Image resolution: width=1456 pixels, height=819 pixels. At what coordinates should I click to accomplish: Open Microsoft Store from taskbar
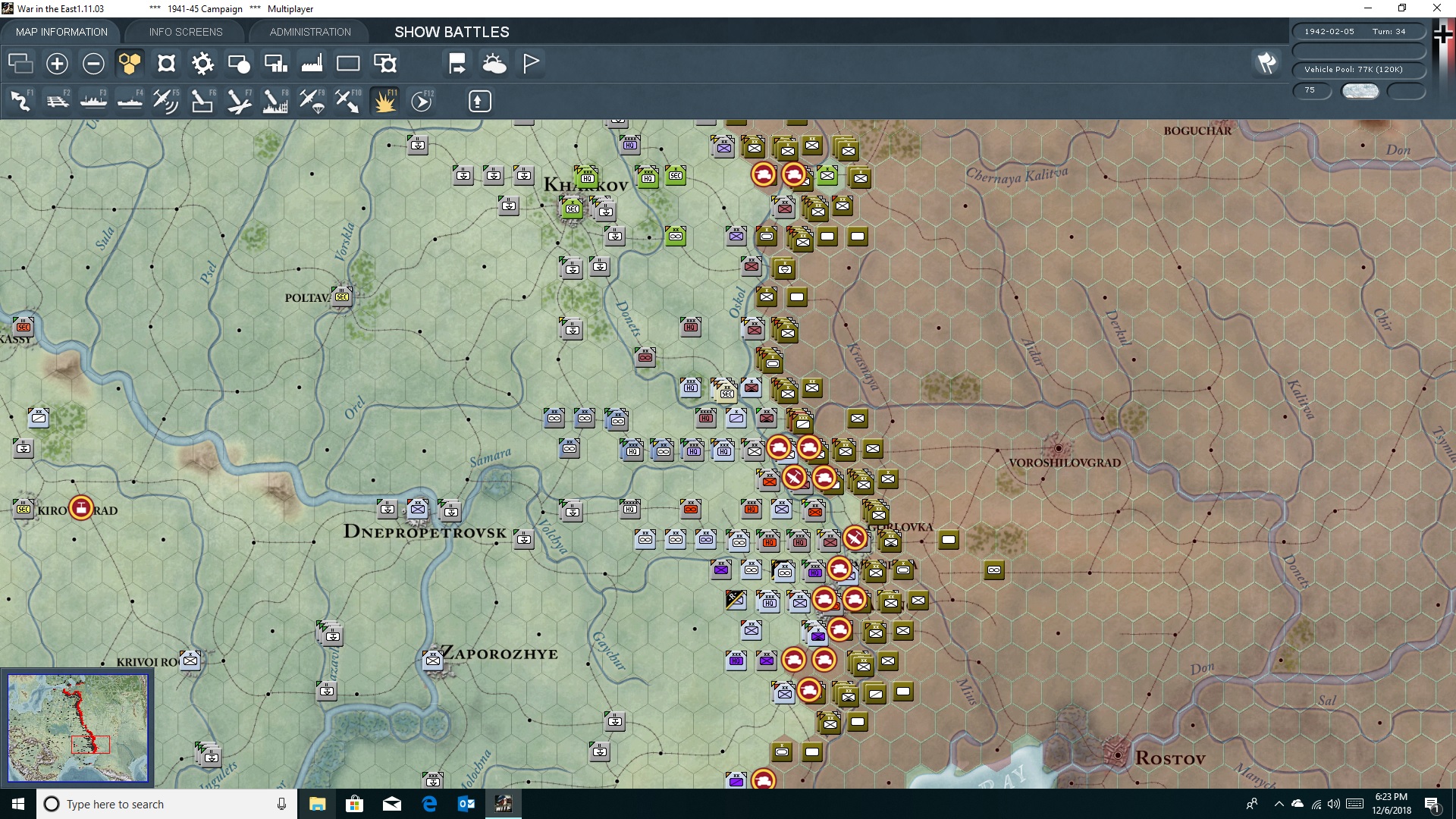(x=354, y=804)
